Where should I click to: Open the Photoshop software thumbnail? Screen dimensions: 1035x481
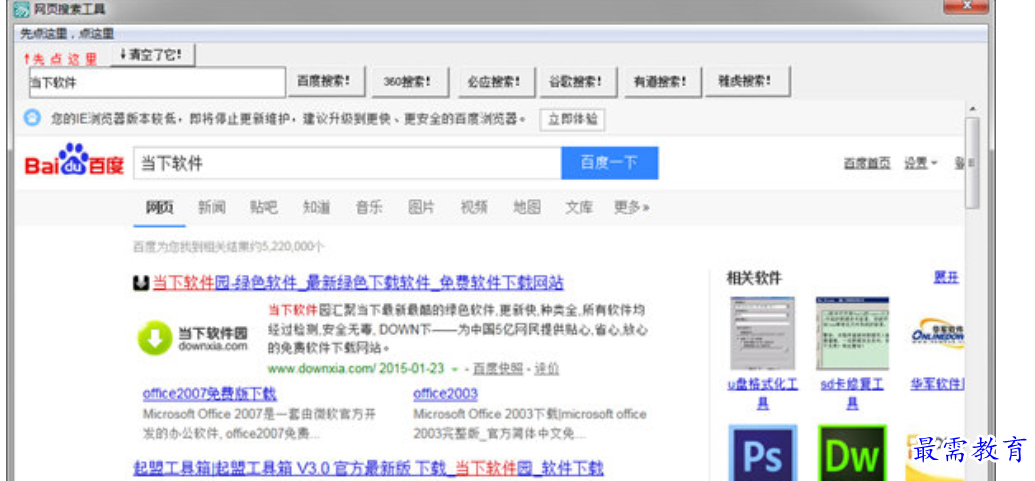pyautogui.click(x=762, y=454)
